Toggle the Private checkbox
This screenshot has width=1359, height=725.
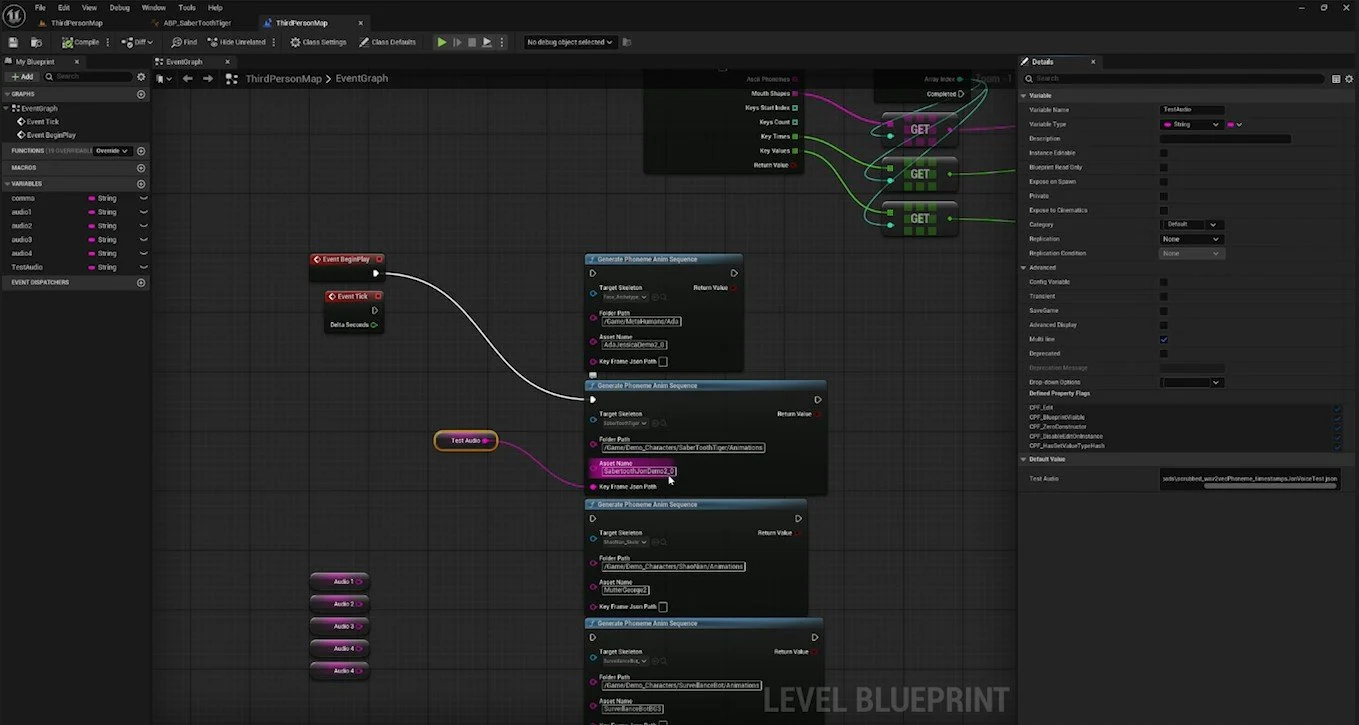coord(1163,196)
